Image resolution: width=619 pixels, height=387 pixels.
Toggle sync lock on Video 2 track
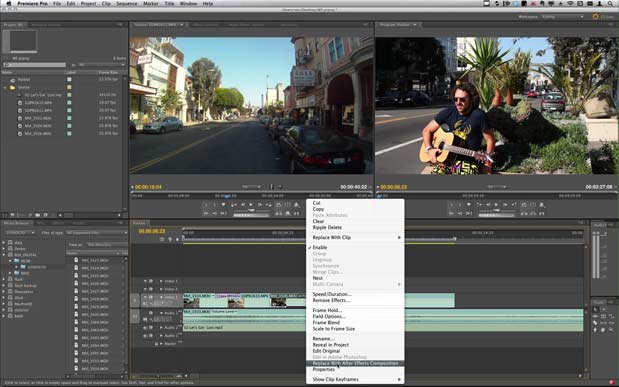151,289
